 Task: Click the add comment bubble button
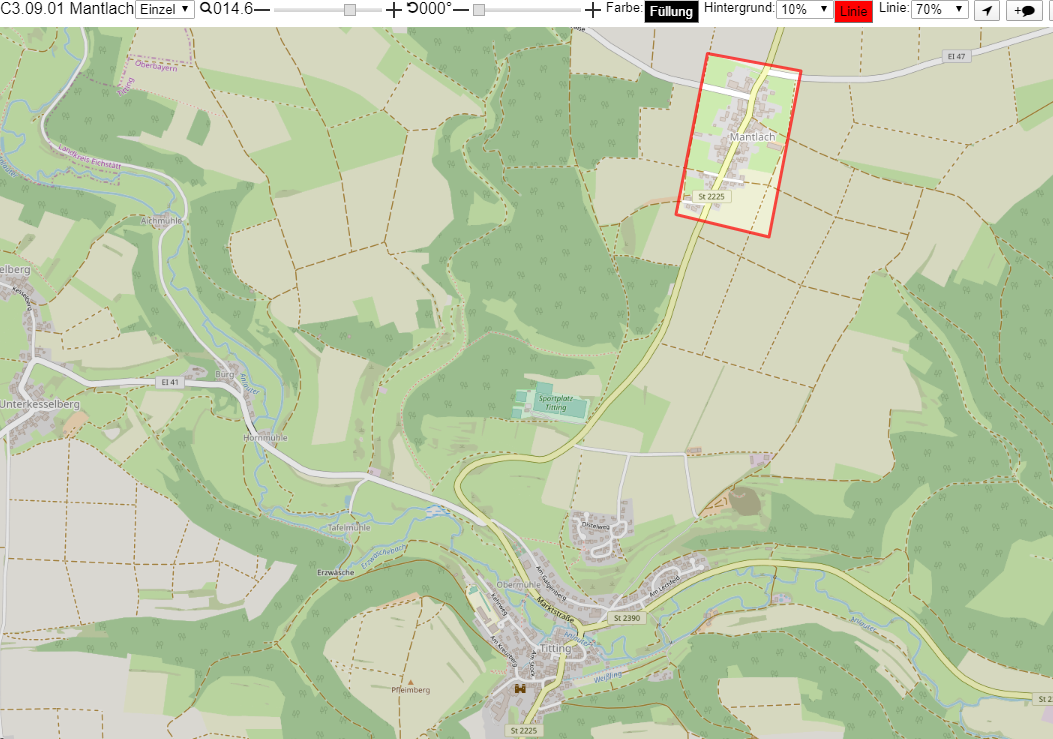point(1024,10)
